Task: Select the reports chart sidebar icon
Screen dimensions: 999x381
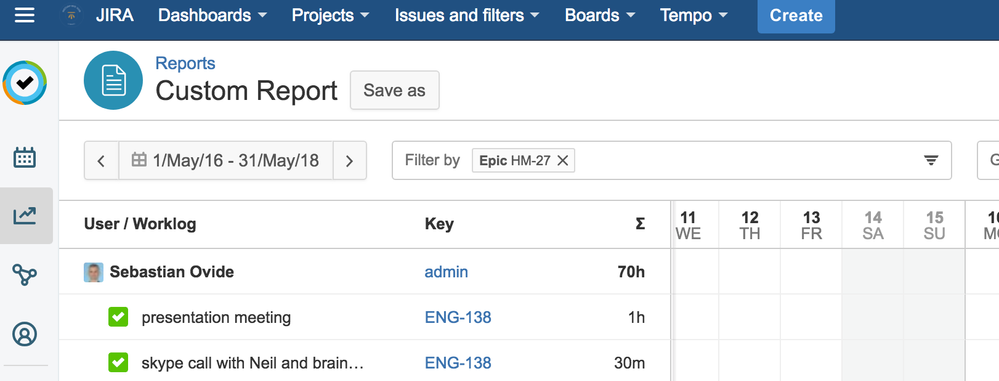Action: pyautogui.click(x=25, y=216)
